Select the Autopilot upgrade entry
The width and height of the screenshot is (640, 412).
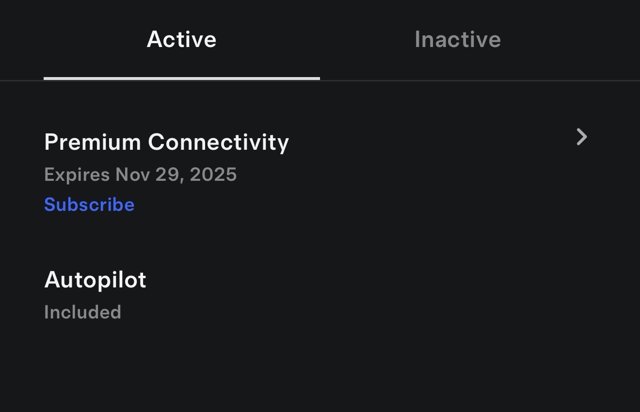95,280
